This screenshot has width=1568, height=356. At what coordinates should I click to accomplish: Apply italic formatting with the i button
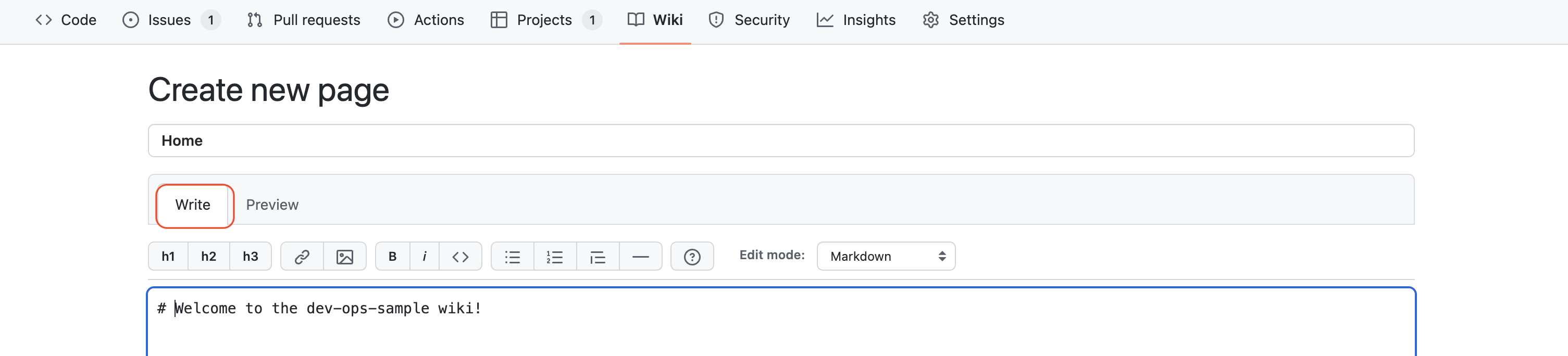[x=424, y=256]
